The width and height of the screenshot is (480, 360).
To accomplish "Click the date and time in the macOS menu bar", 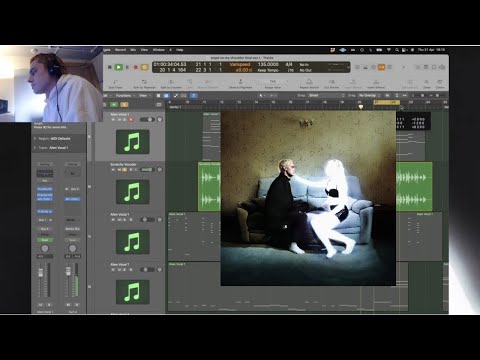I will pos(431,50).
